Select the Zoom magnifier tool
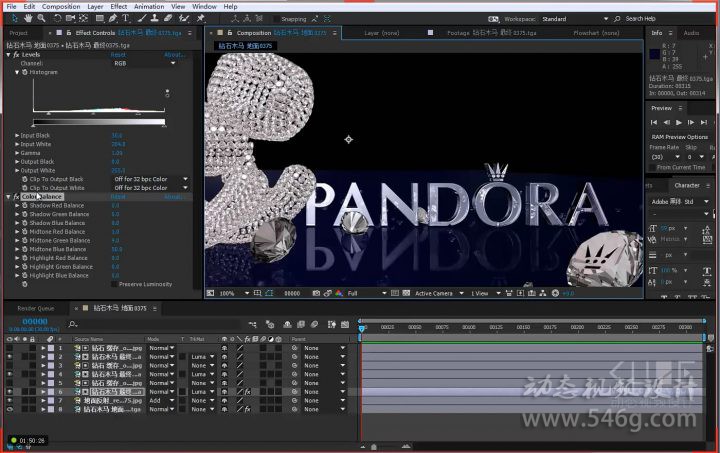 coord(41,18)
